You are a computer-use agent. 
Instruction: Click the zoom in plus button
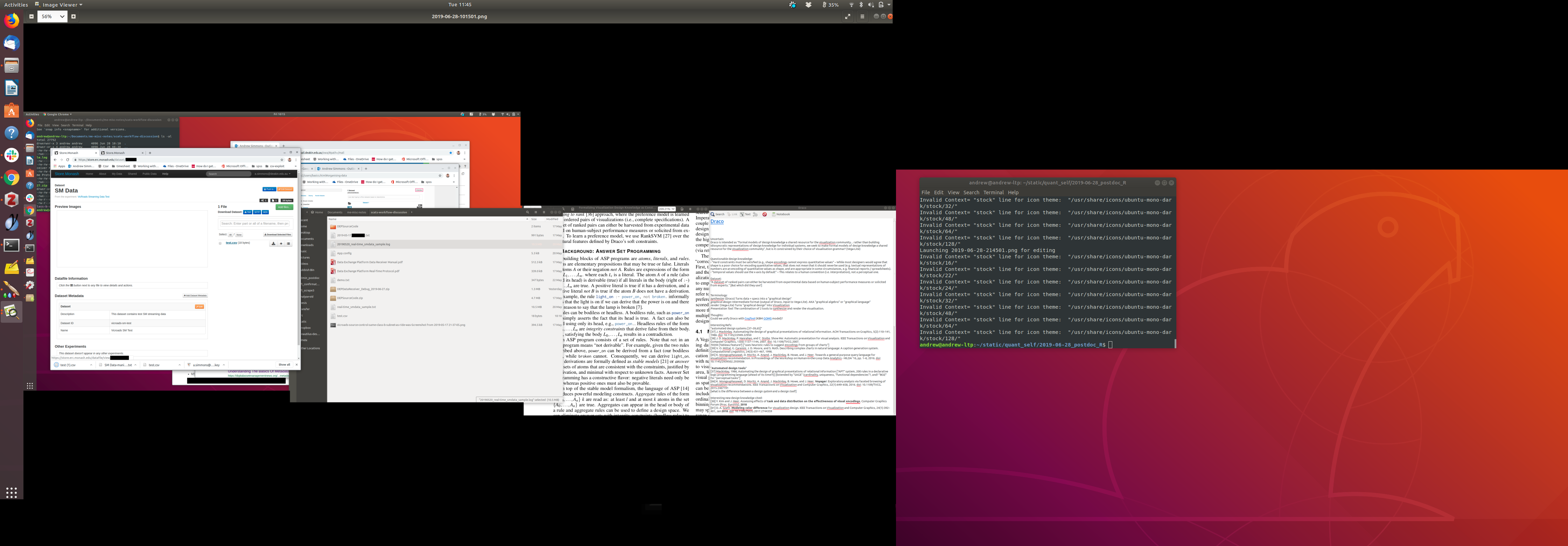point(73,16)
